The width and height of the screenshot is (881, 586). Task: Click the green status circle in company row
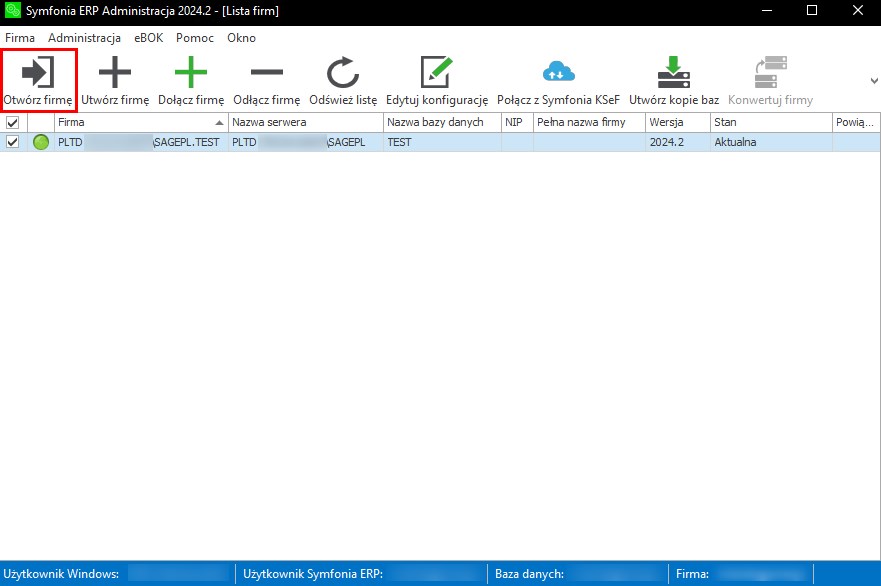(x=41, y=142)
